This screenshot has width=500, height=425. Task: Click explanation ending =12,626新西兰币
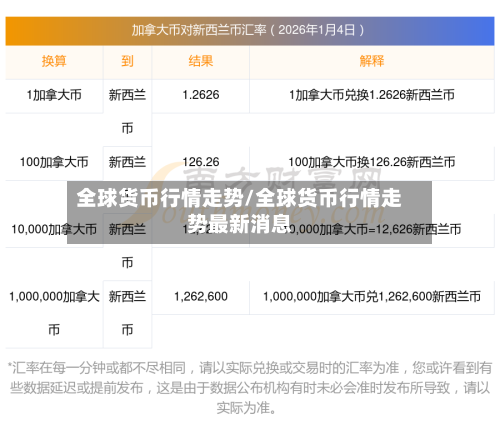[372, 230]
